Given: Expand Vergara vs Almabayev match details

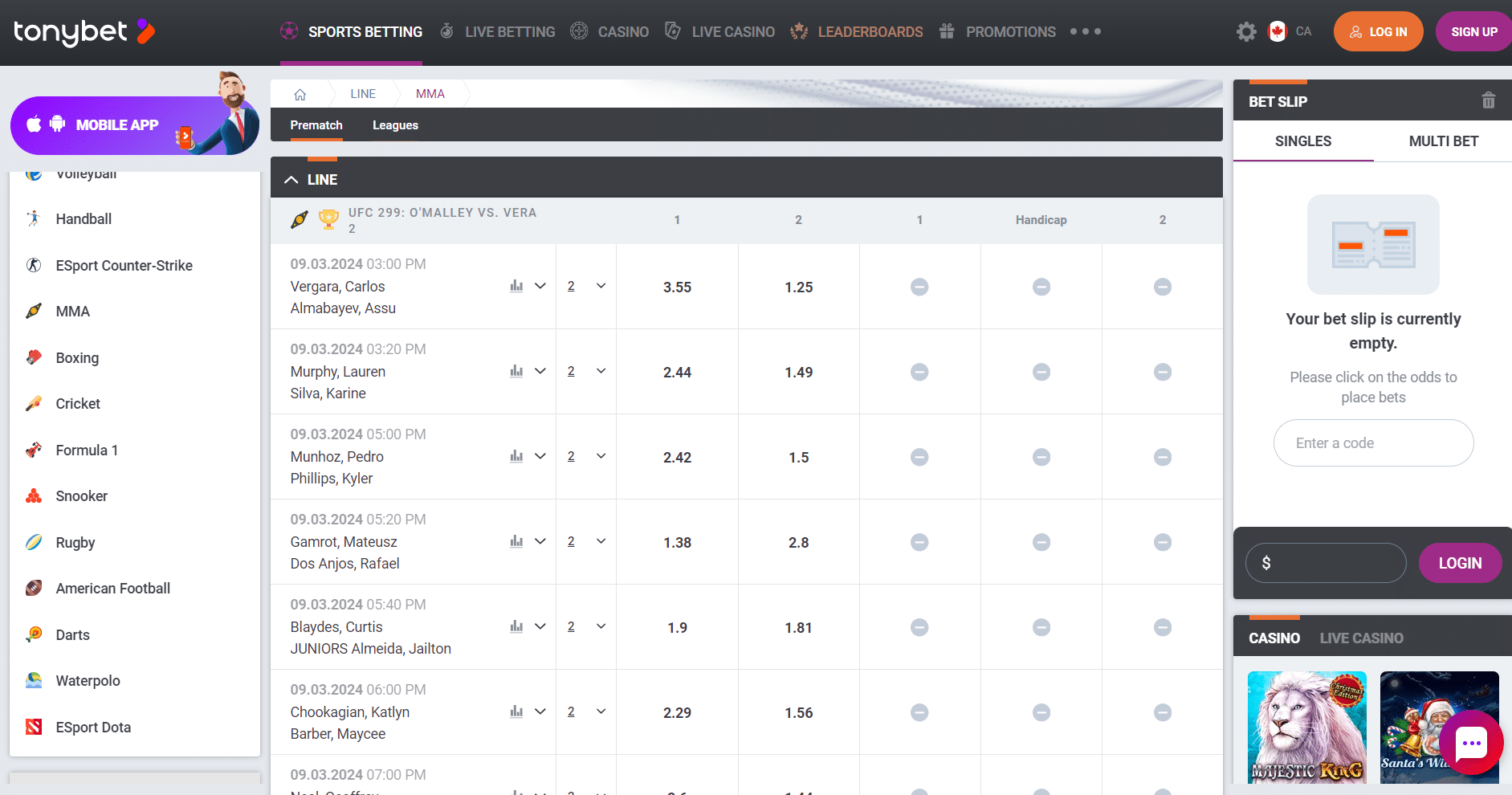Looking at the screenshot, I should [540, 286].
